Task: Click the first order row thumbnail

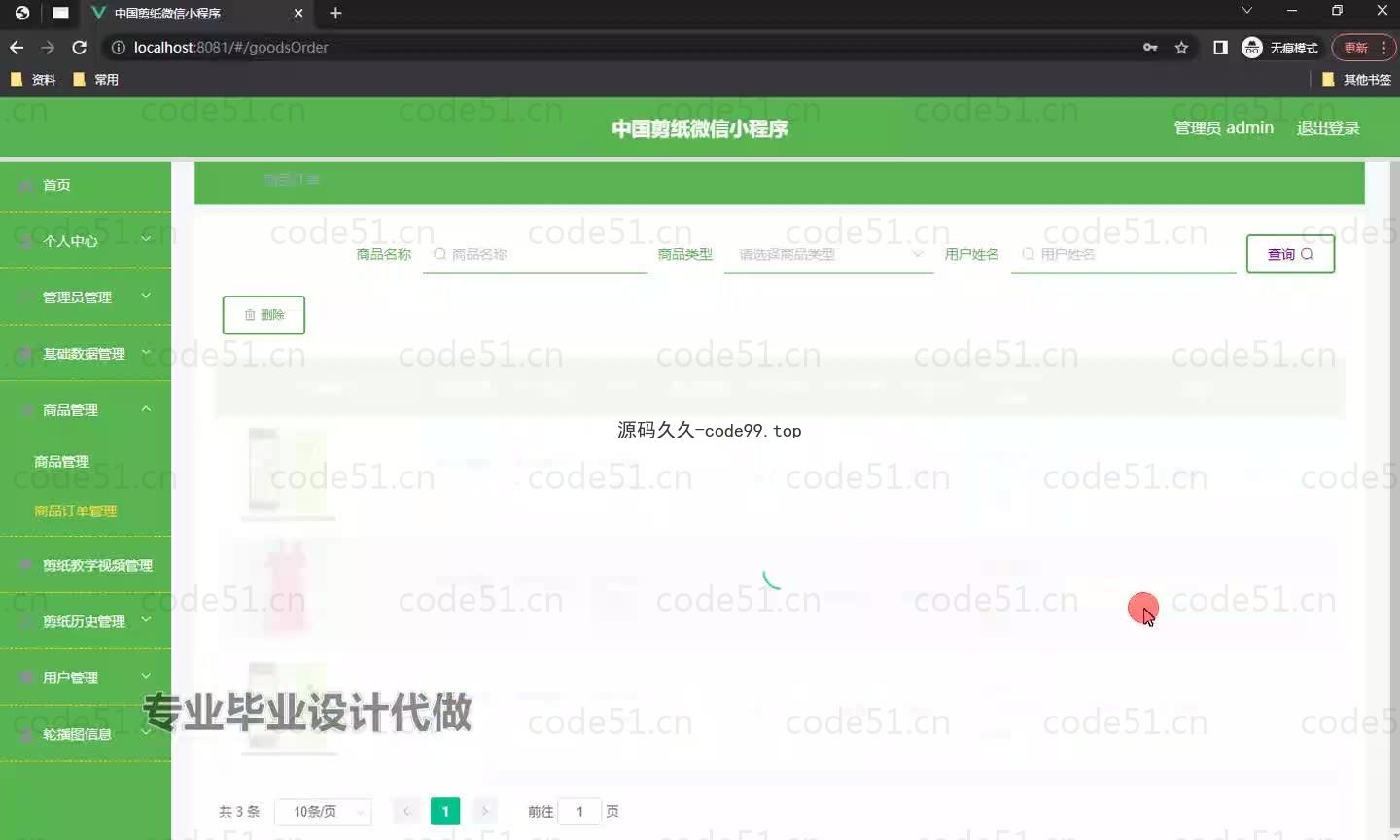Action: [x=287, y=472]
